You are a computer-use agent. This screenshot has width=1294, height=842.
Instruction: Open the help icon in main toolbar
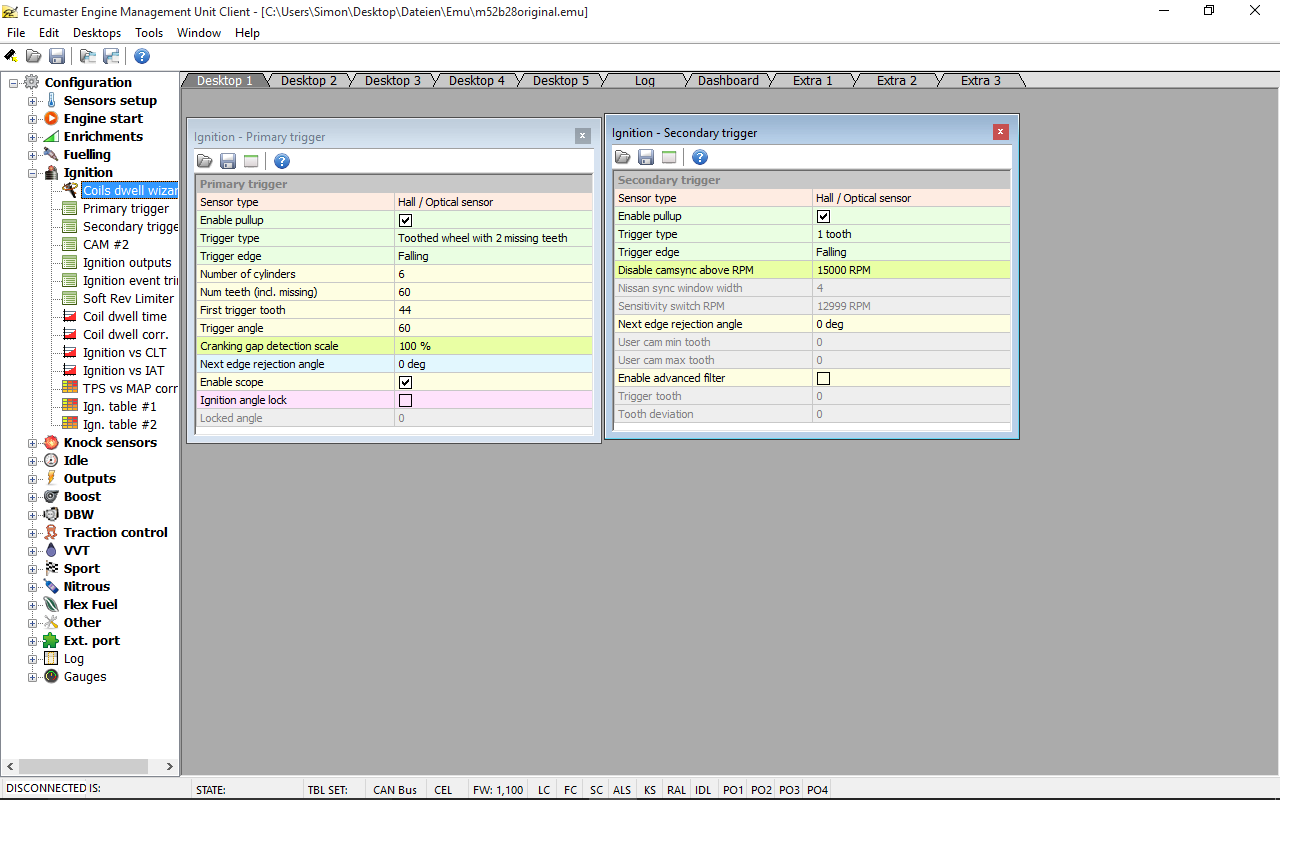142,56
